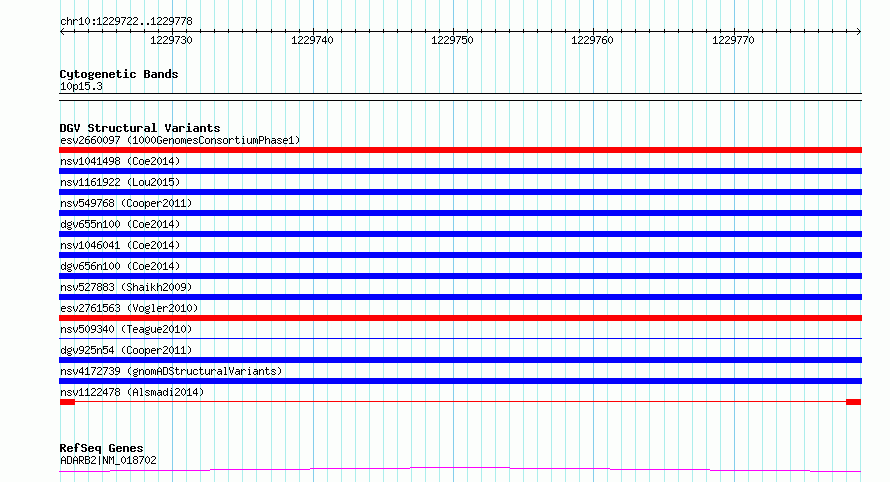
Task: Click the blue bar of nsv527883
Action: click(460, 297)
